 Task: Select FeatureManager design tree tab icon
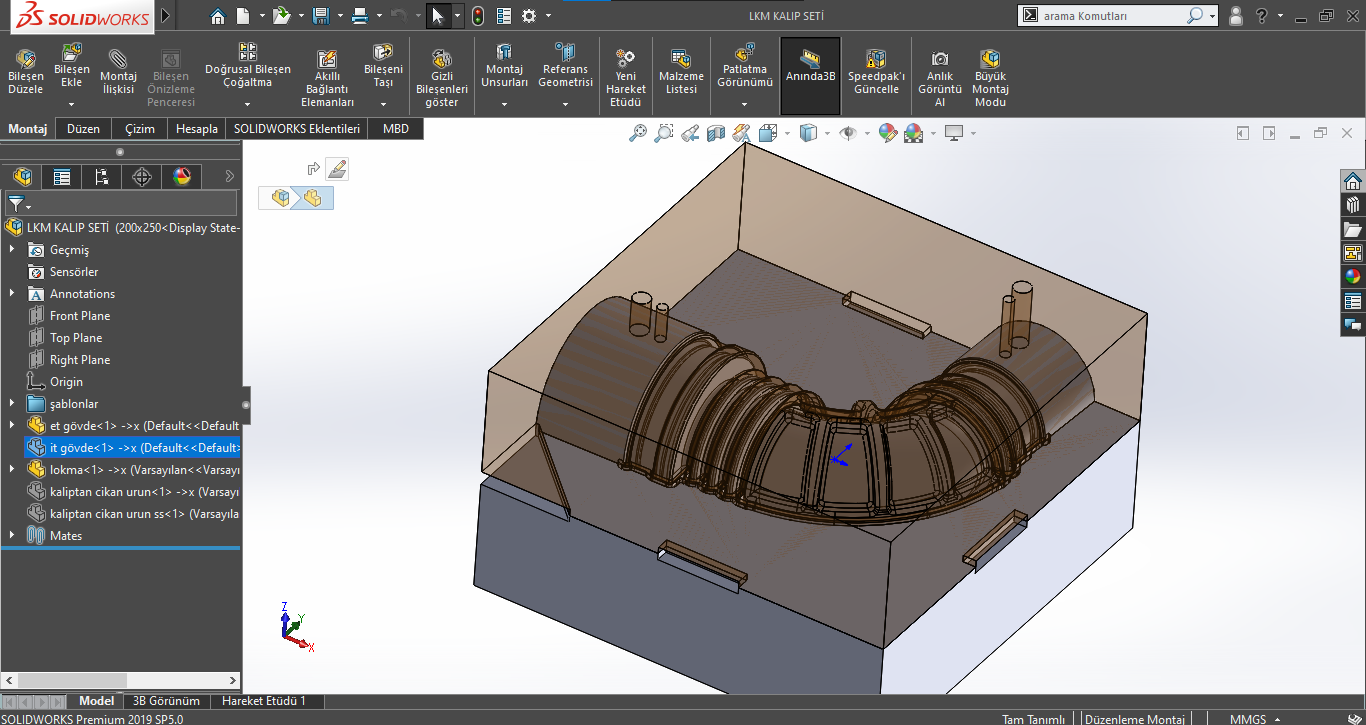[x=22, y=177]
